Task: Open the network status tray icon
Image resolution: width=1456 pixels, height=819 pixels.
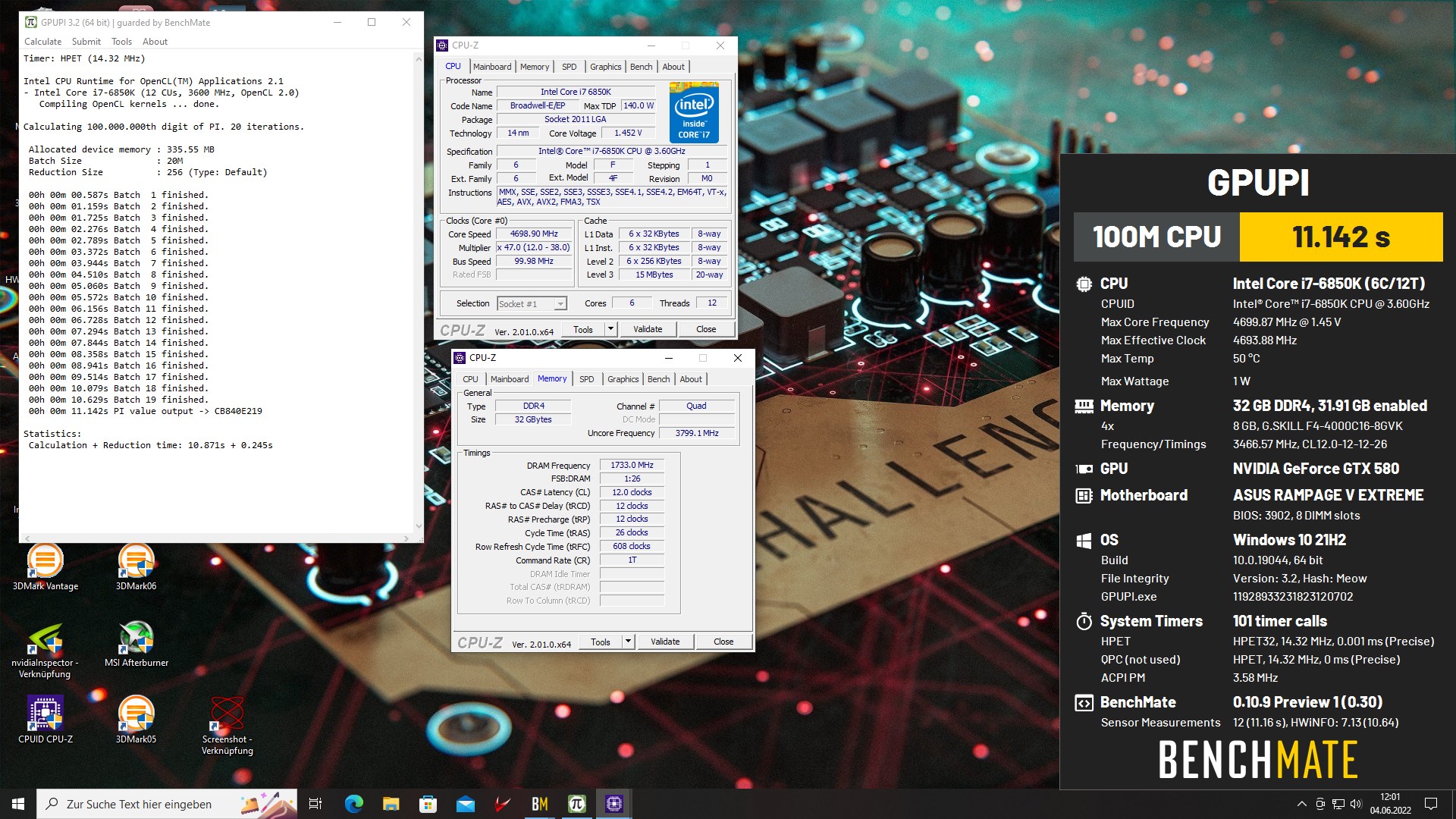Action: (x=1338, y=804)
